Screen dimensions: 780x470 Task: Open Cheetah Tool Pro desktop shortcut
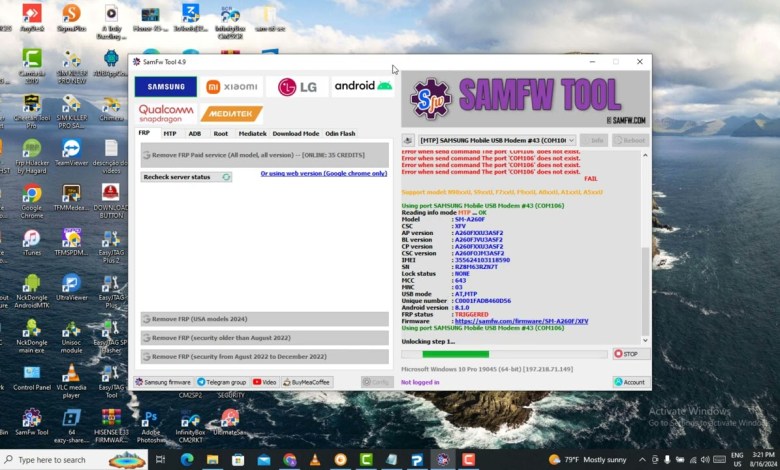tap(32, 111)
